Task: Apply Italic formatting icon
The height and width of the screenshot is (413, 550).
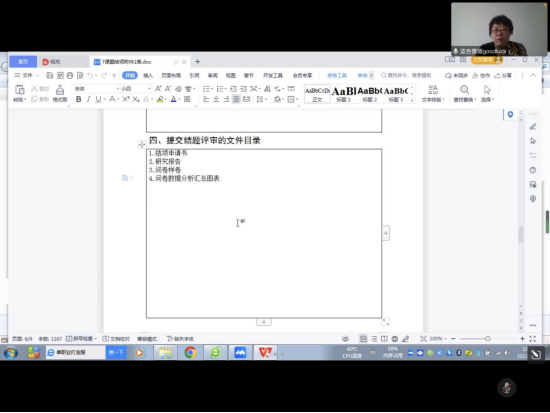Action: (88, 99)
